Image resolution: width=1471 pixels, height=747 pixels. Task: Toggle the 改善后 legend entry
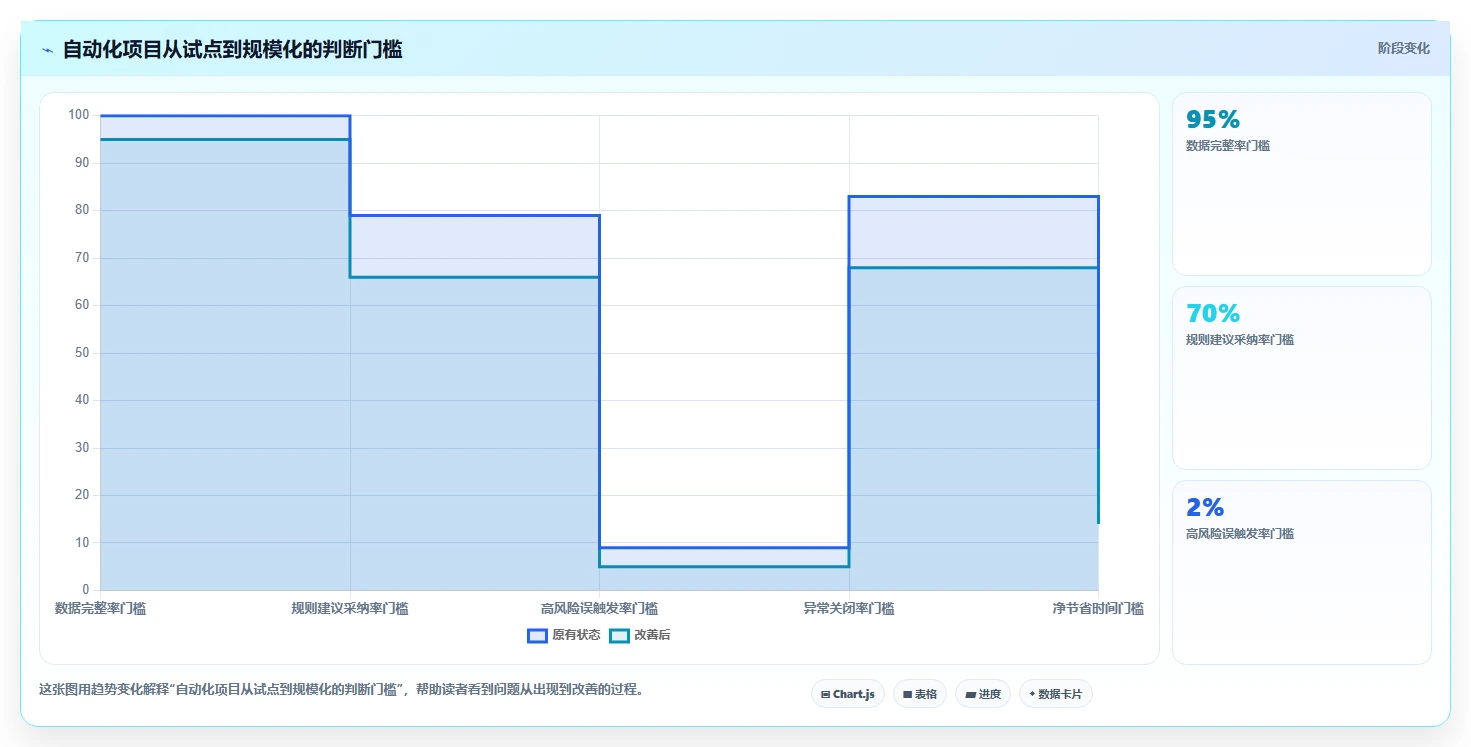tap(640, 635)
